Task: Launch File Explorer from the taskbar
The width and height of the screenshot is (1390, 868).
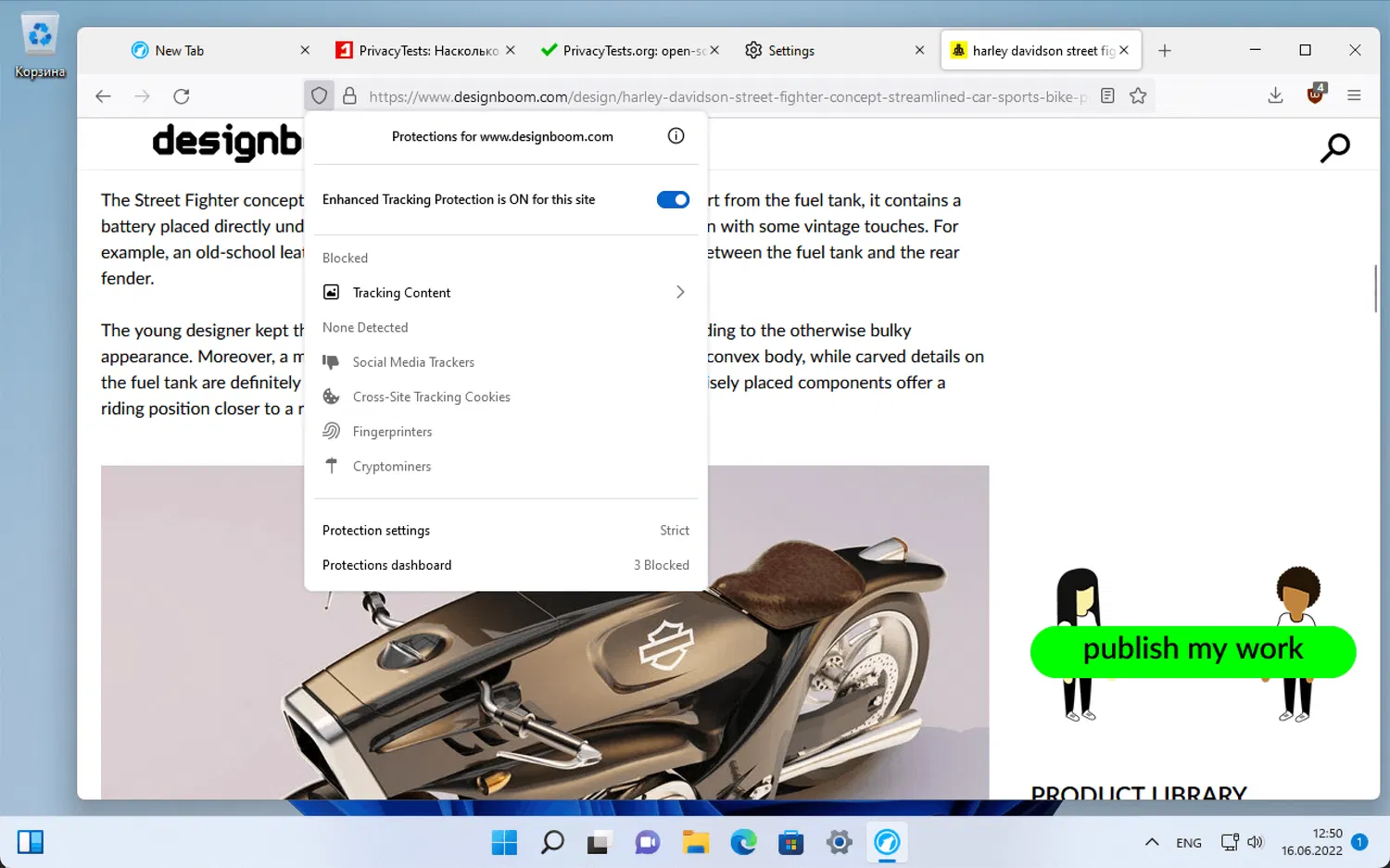Action: (695, 842)
